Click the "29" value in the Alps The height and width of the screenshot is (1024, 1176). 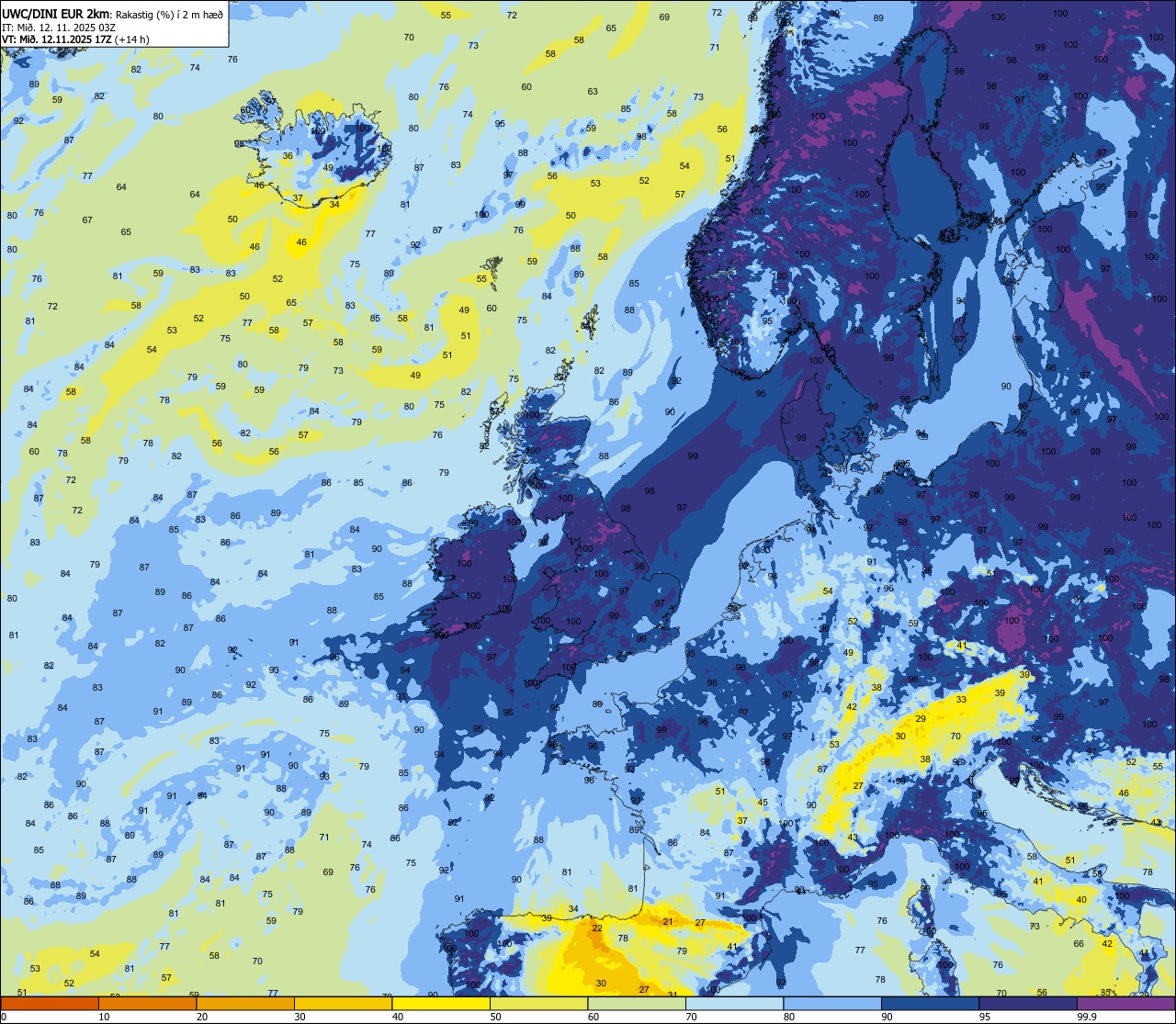click(921, 718)
